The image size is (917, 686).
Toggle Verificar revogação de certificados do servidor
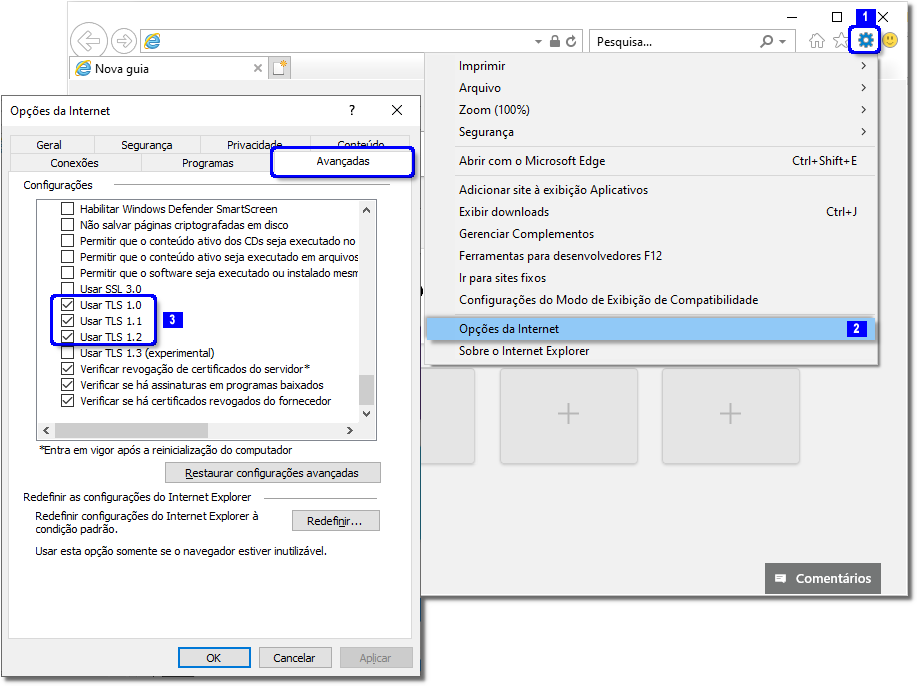(68, 368)
